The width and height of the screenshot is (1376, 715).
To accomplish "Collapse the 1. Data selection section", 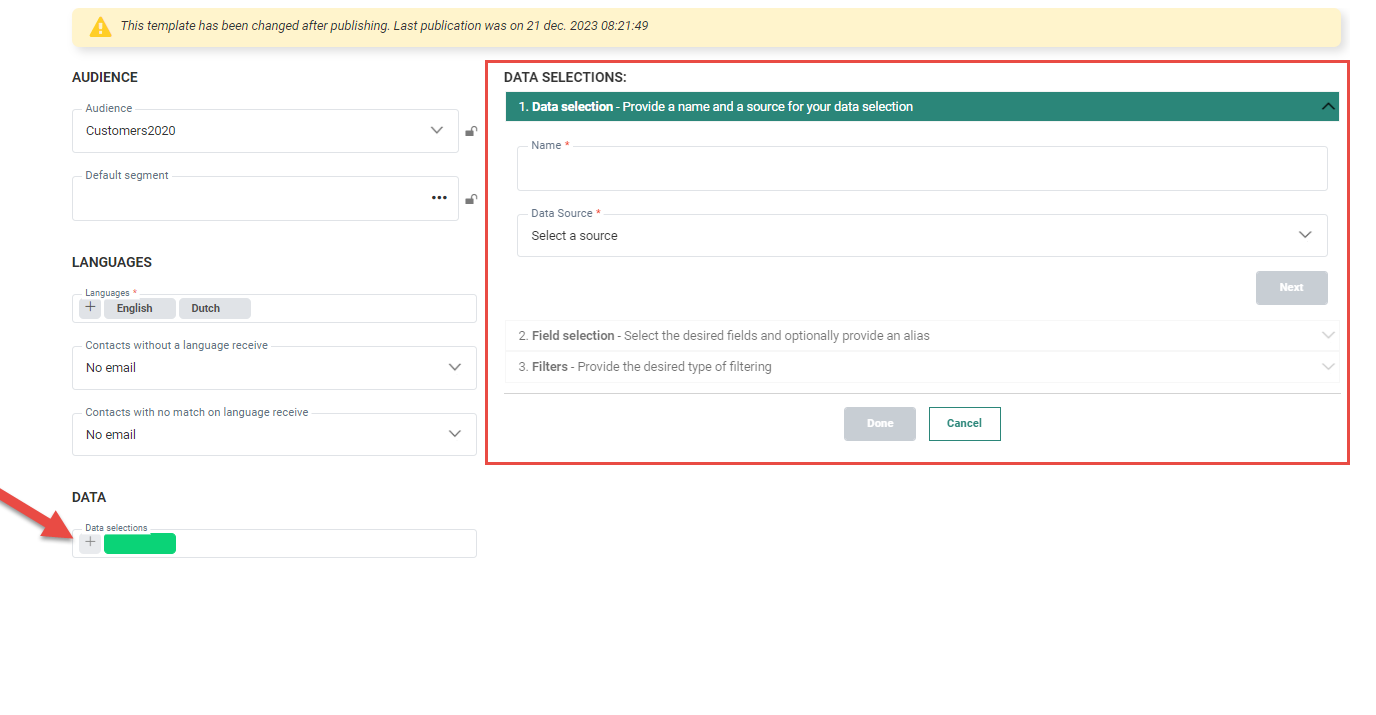I will [x=1328, y=107].
